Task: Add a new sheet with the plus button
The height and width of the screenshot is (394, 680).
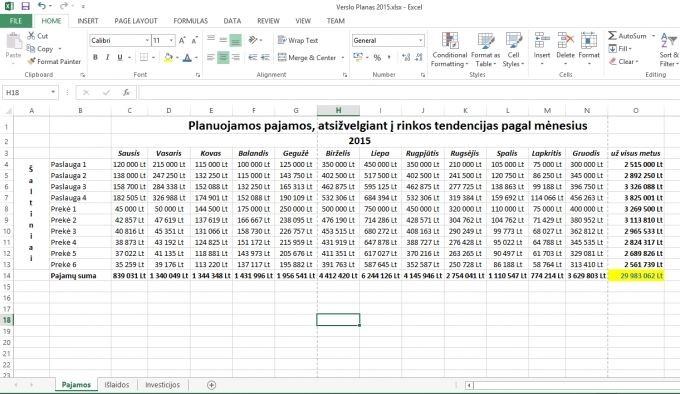Action: [x=211, y=385]
